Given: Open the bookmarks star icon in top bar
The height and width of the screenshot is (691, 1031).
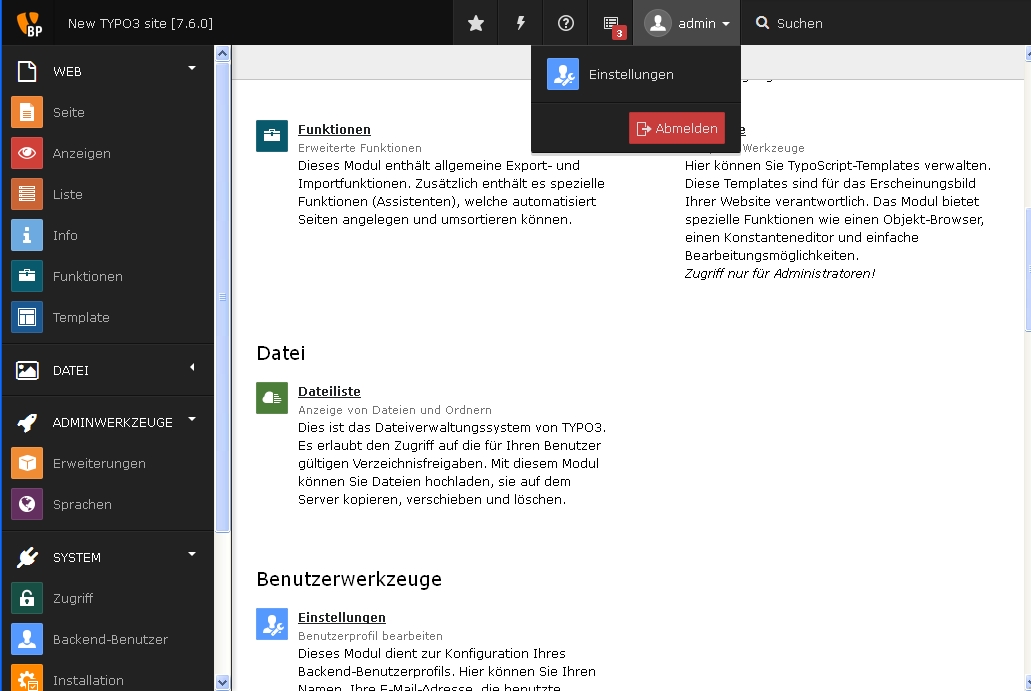Looking at the screenshot, I should (476, 23).
